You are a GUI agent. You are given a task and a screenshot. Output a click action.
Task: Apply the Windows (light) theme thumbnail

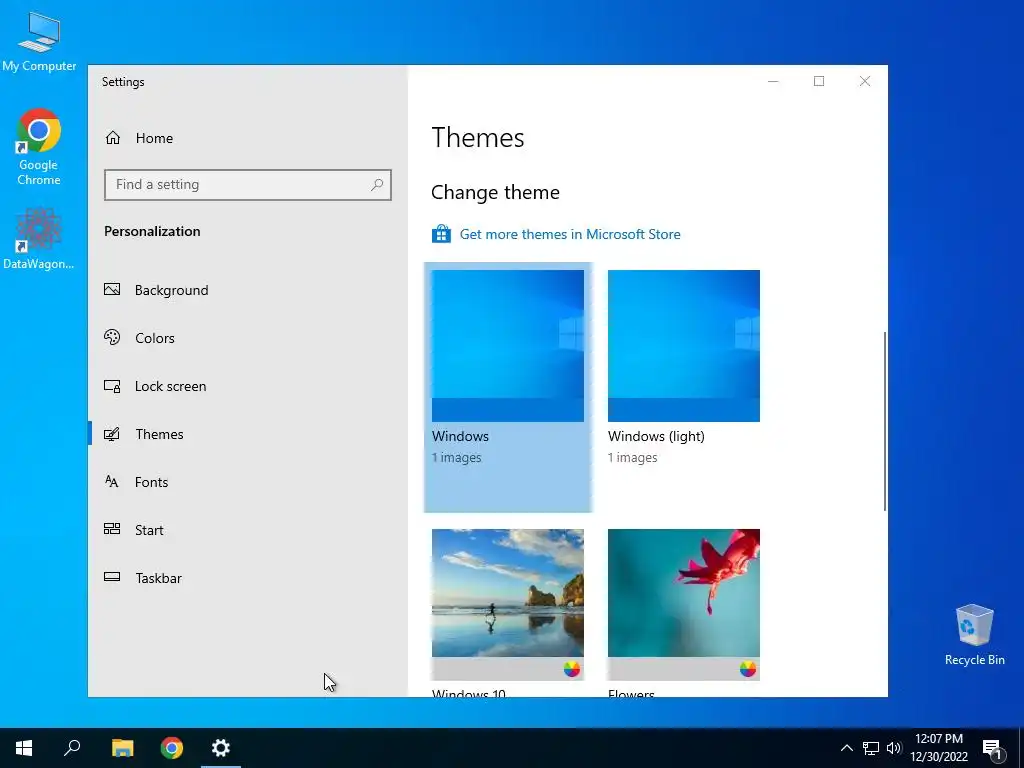pos(684,345)
